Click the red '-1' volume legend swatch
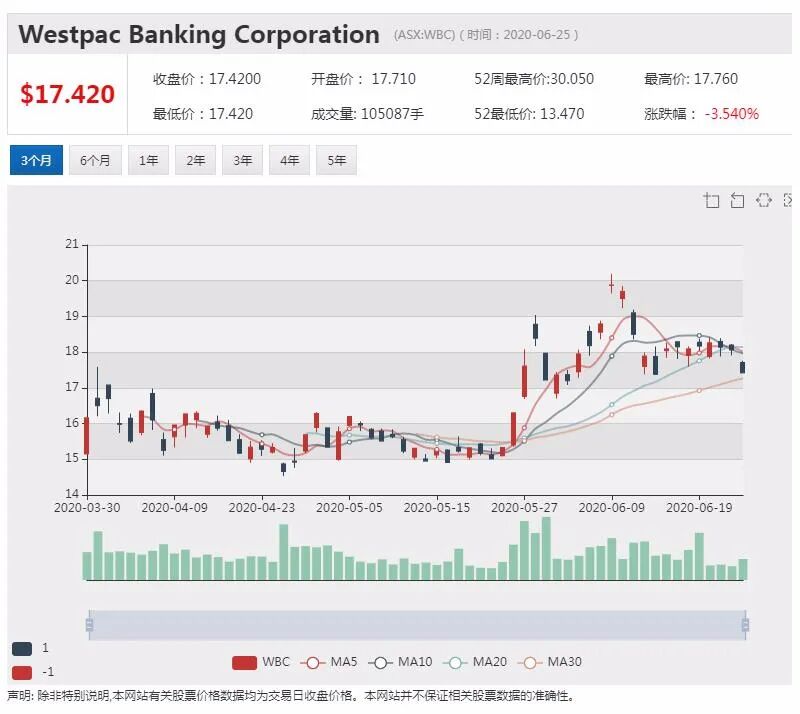Screen dimensions: 800x714 22,673
